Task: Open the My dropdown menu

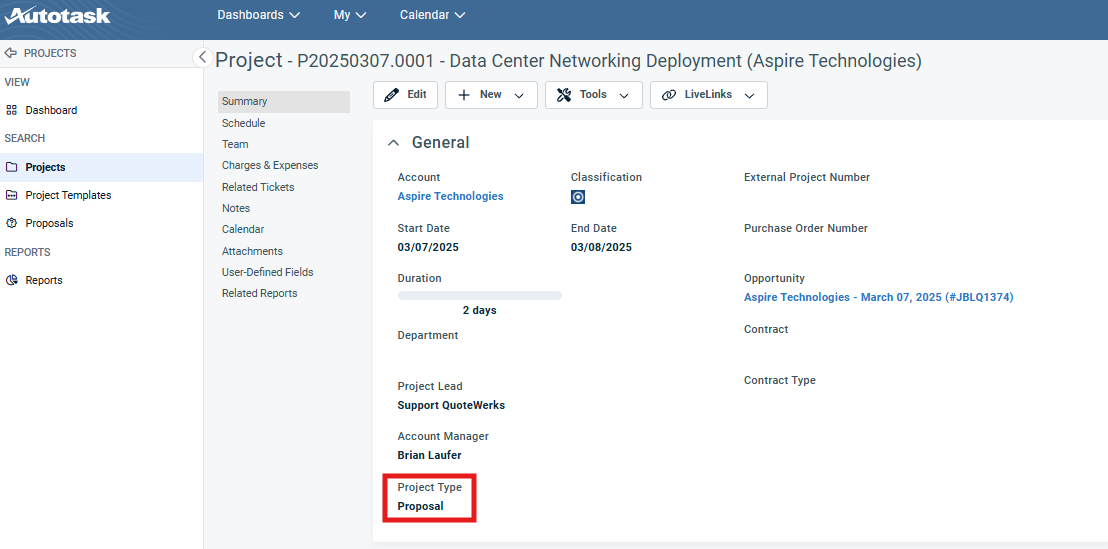Action: click(349, 15)
